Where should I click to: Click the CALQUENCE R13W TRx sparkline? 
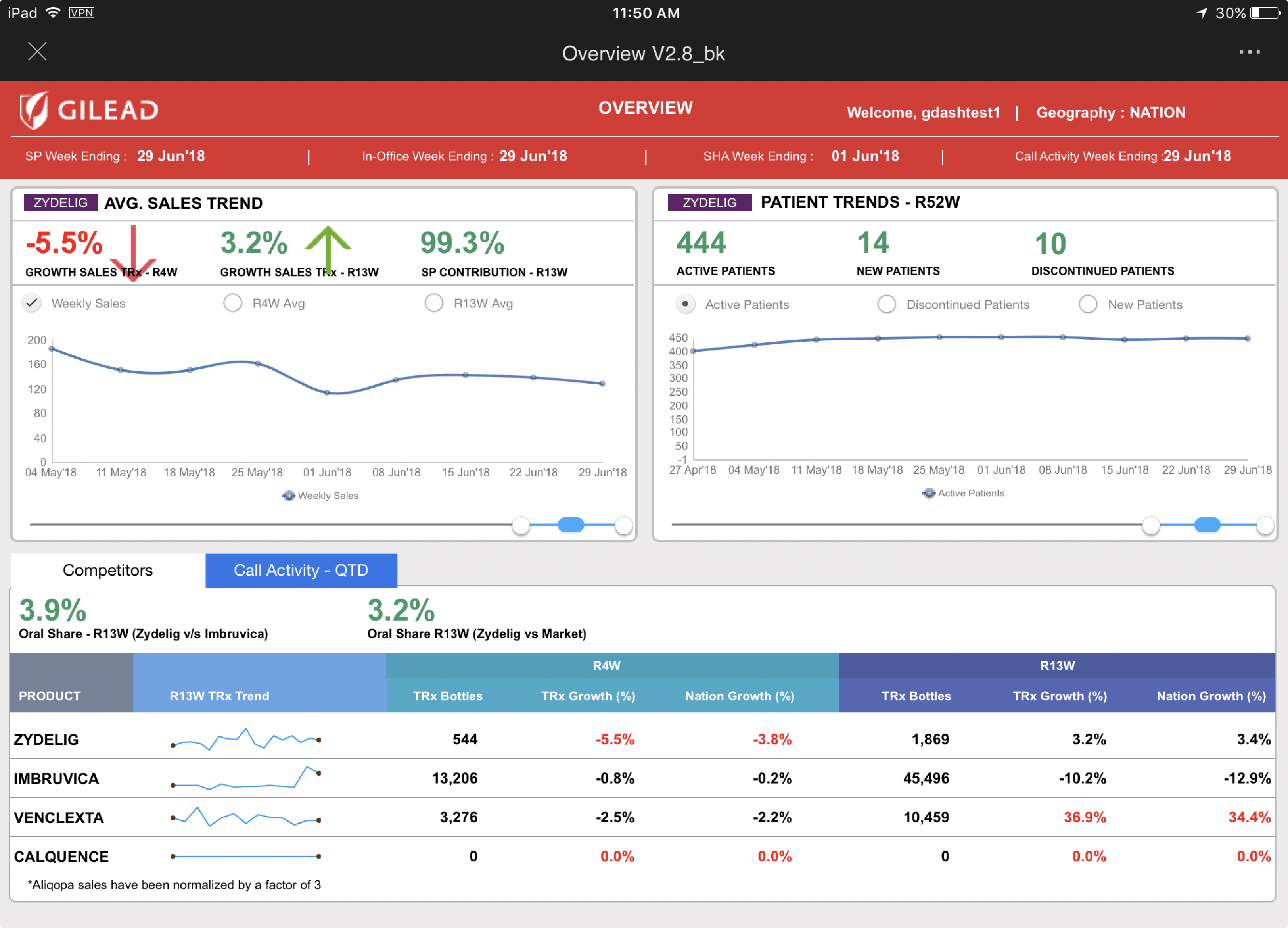tap(246, 857)
